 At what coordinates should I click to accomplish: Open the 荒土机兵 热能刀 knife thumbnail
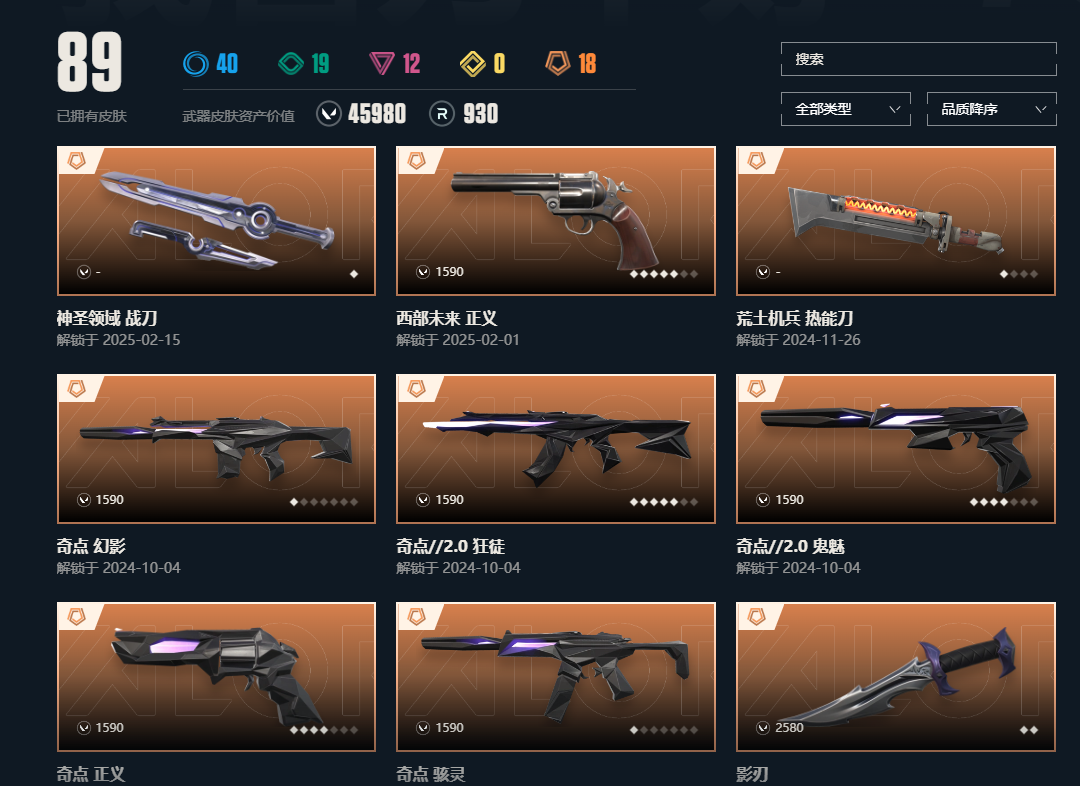point(896,220)
